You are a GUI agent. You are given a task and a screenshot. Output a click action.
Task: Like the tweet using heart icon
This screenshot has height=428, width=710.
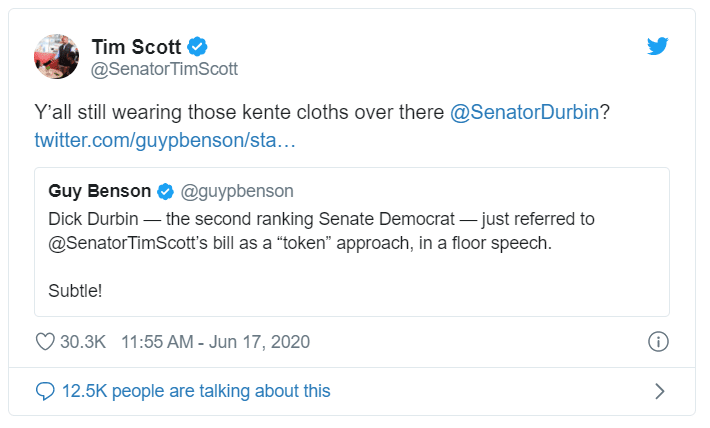45,342
